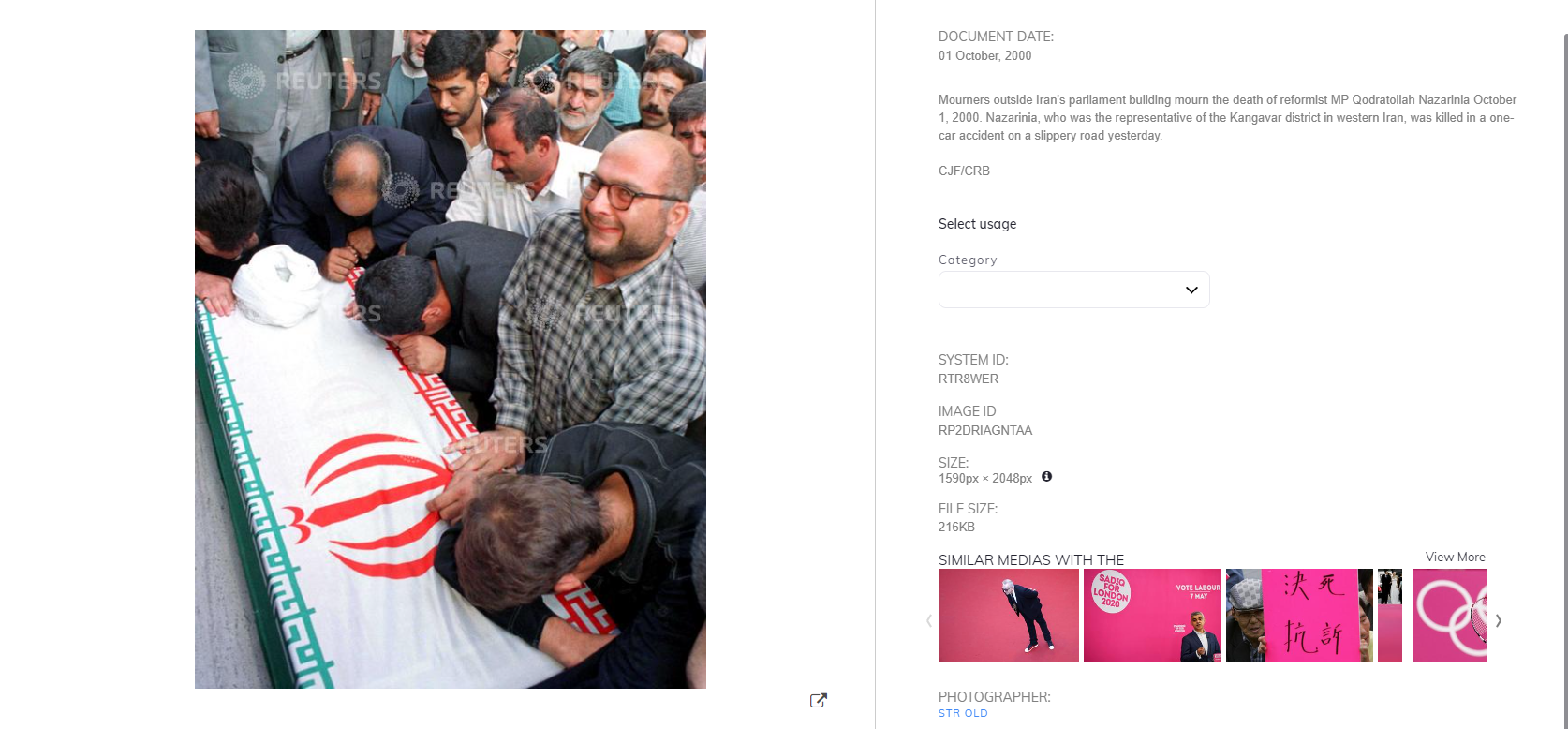
Task: Select Olympic rings thumbnail
Action: click(x=1449, y=616)
